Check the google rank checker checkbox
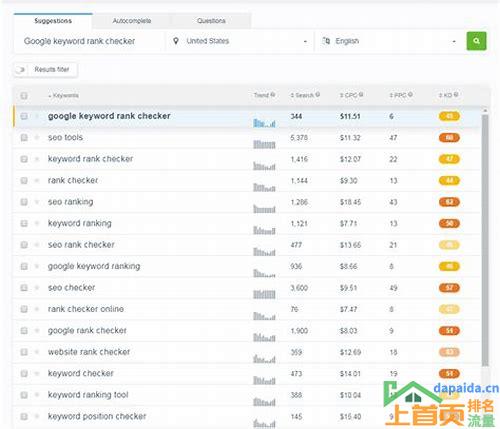Image resolution: width=500 pixels, height=429 pixels. 24,331
